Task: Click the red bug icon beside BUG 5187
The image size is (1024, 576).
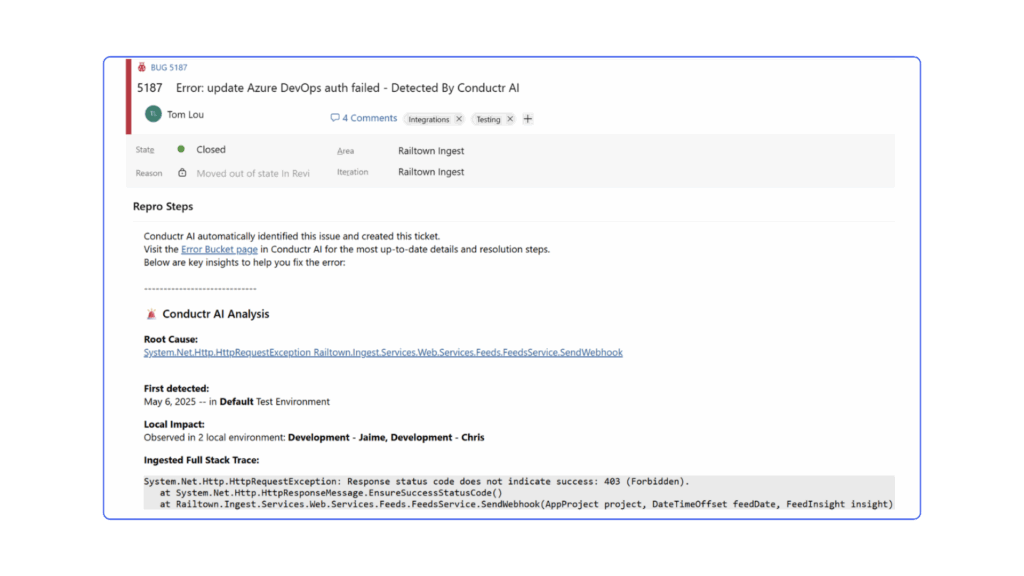Action: pos(142,68)
